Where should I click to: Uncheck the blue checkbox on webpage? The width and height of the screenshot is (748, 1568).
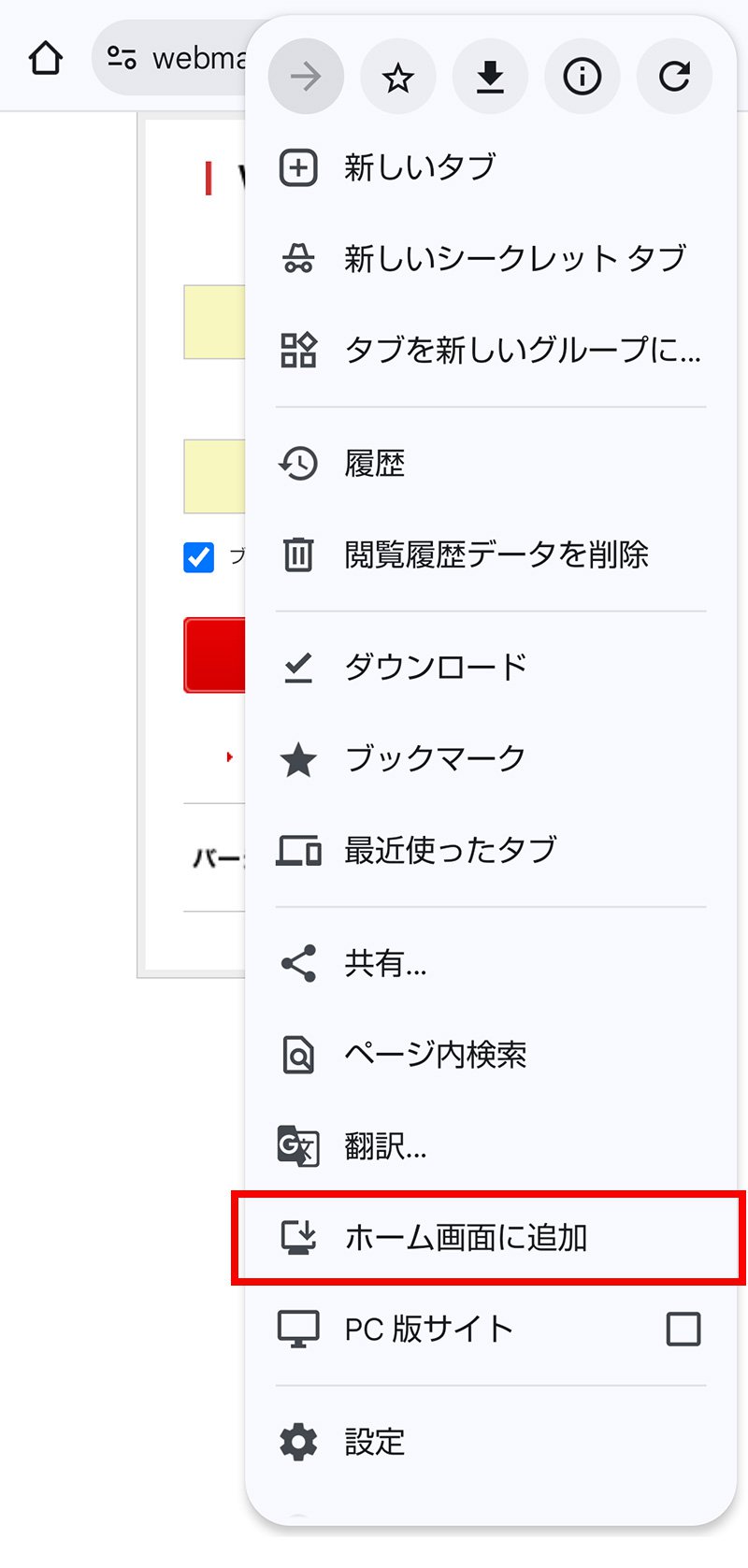tap(198, 557)
